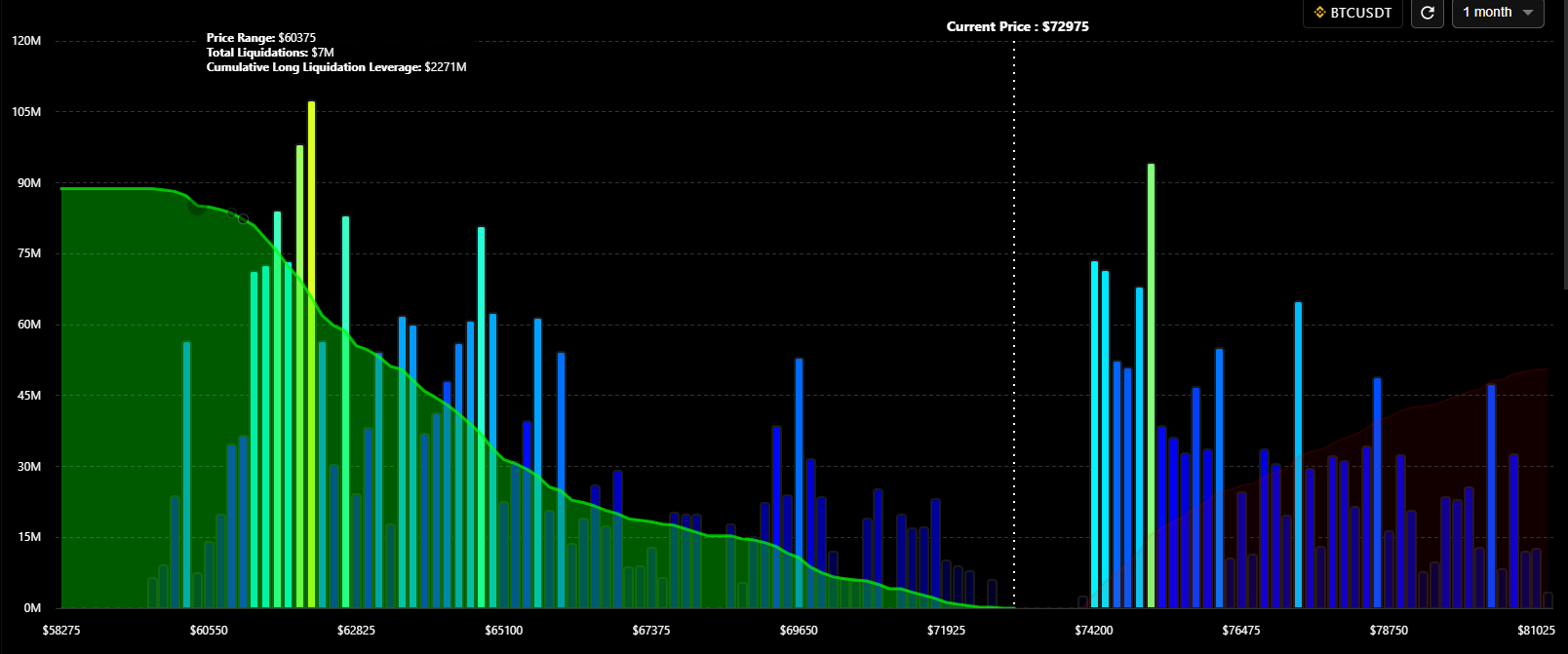Click the 120M y-axis label
This screenshot has width=1568, height=654.
tap(26, 41)
